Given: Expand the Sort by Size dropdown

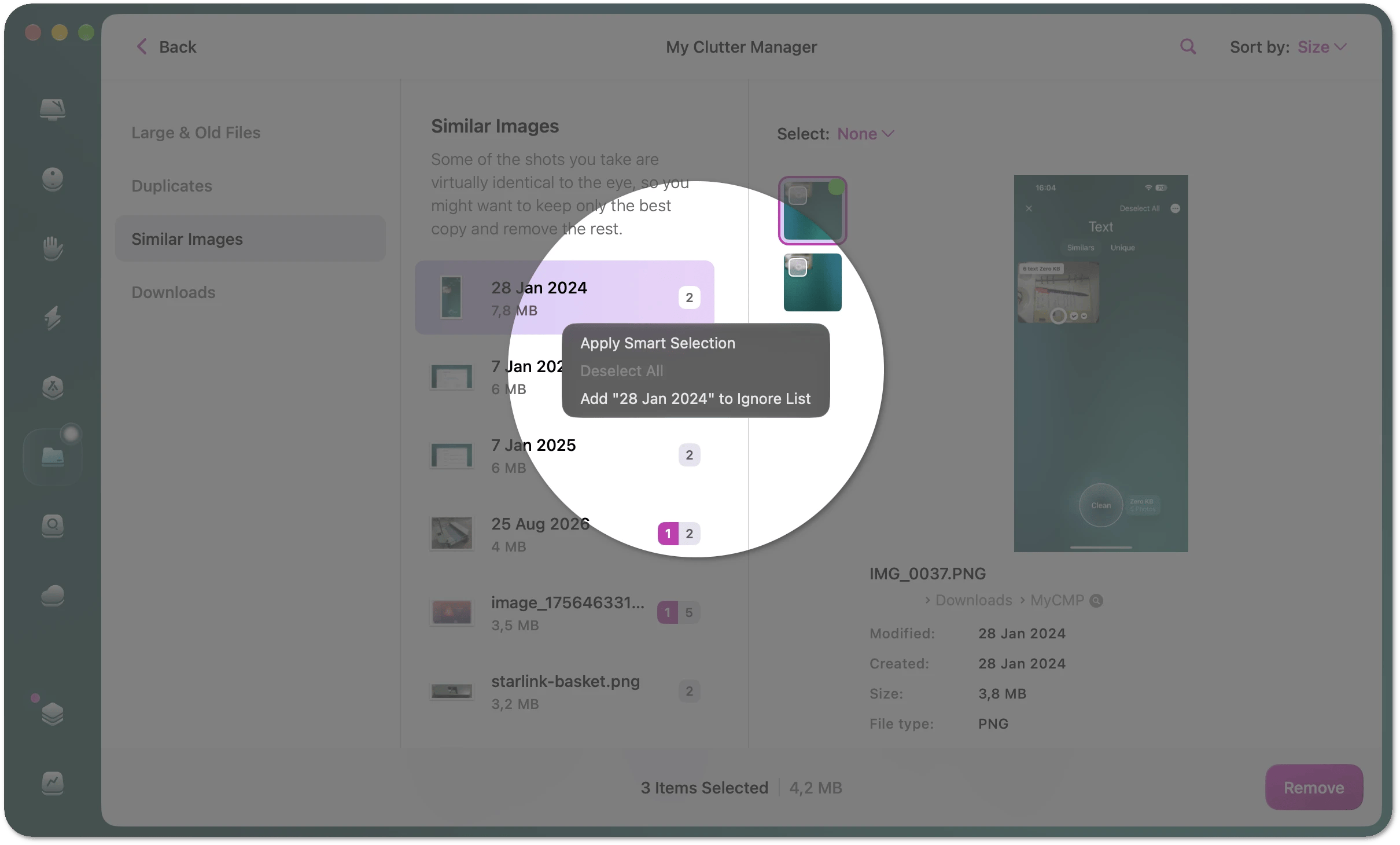Looking at the screenshot, I should 1322,47.
